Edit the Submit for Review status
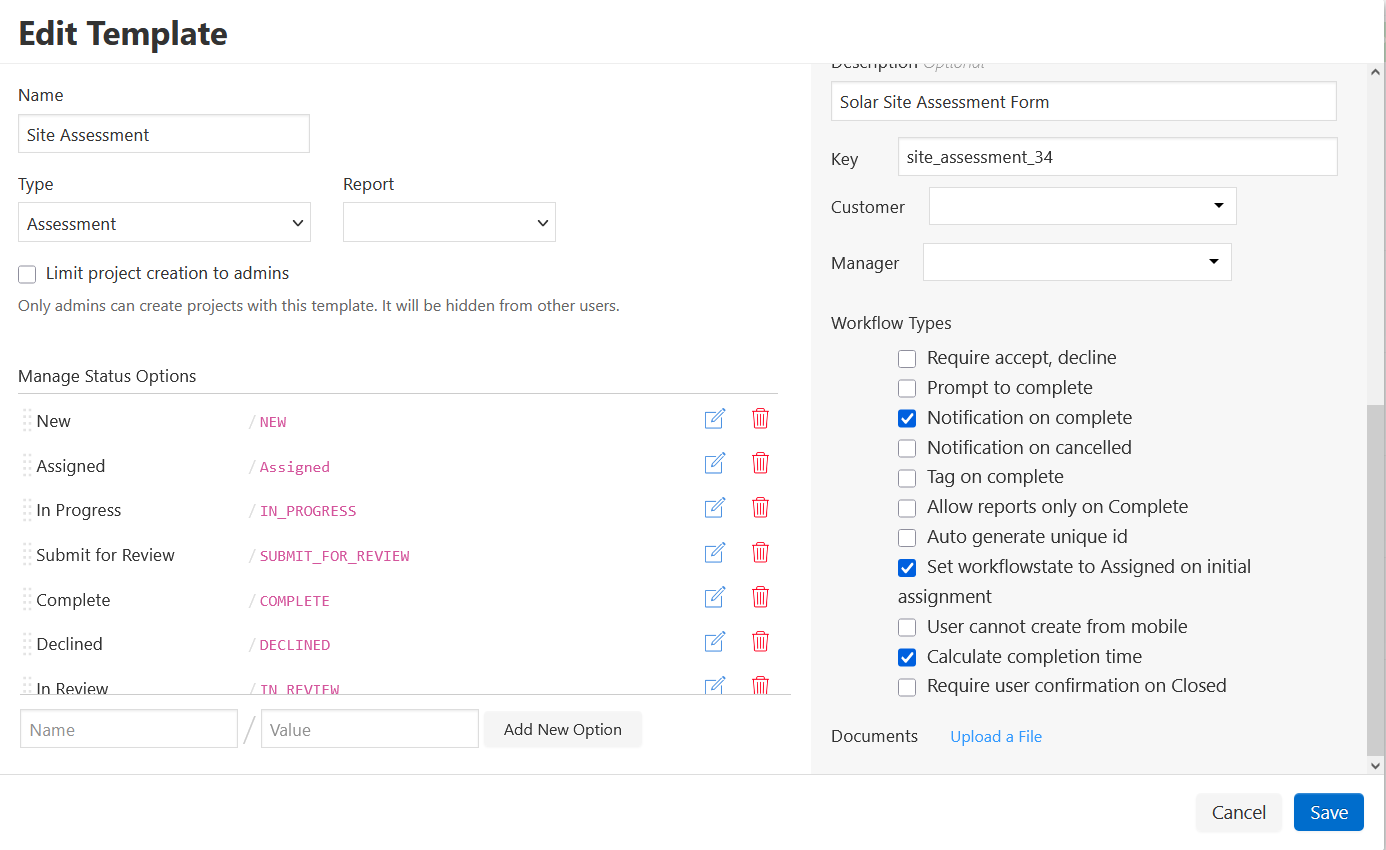This screenshot has height=850, width=1386. [715, 552]
